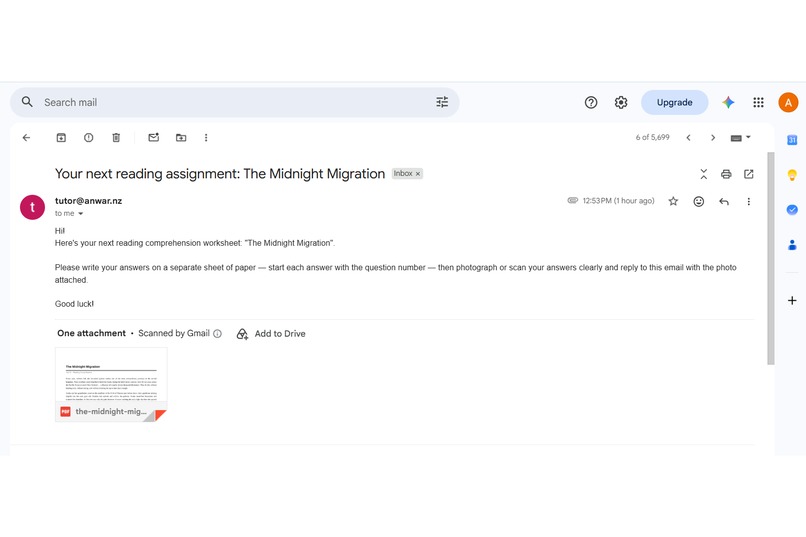806x537 pixels.
Task: Report this email as spam
Action: coord(88,138)
